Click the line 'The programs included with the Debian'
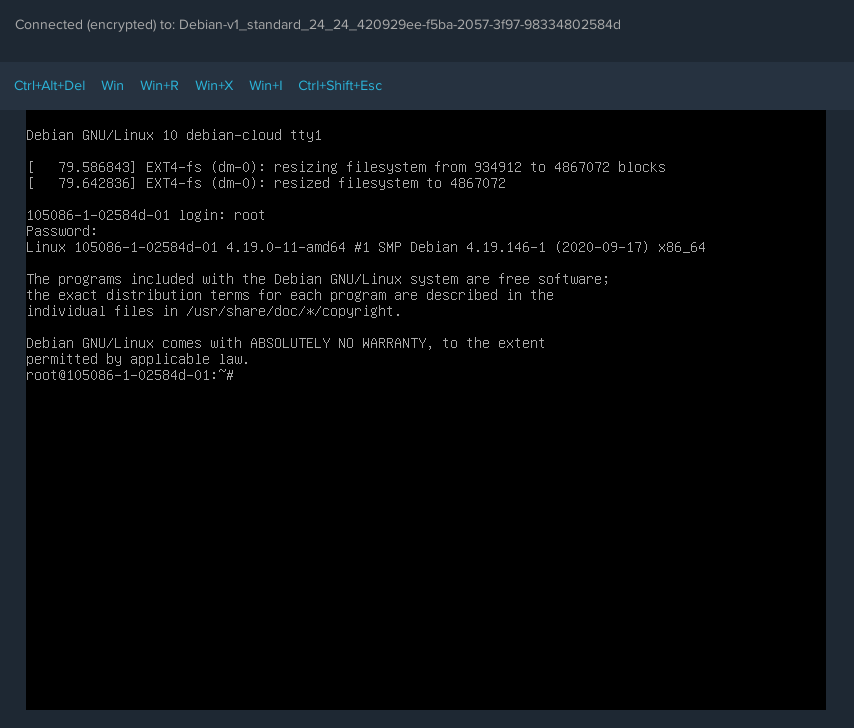The image size is (854, 728). [x=318, y=279]
